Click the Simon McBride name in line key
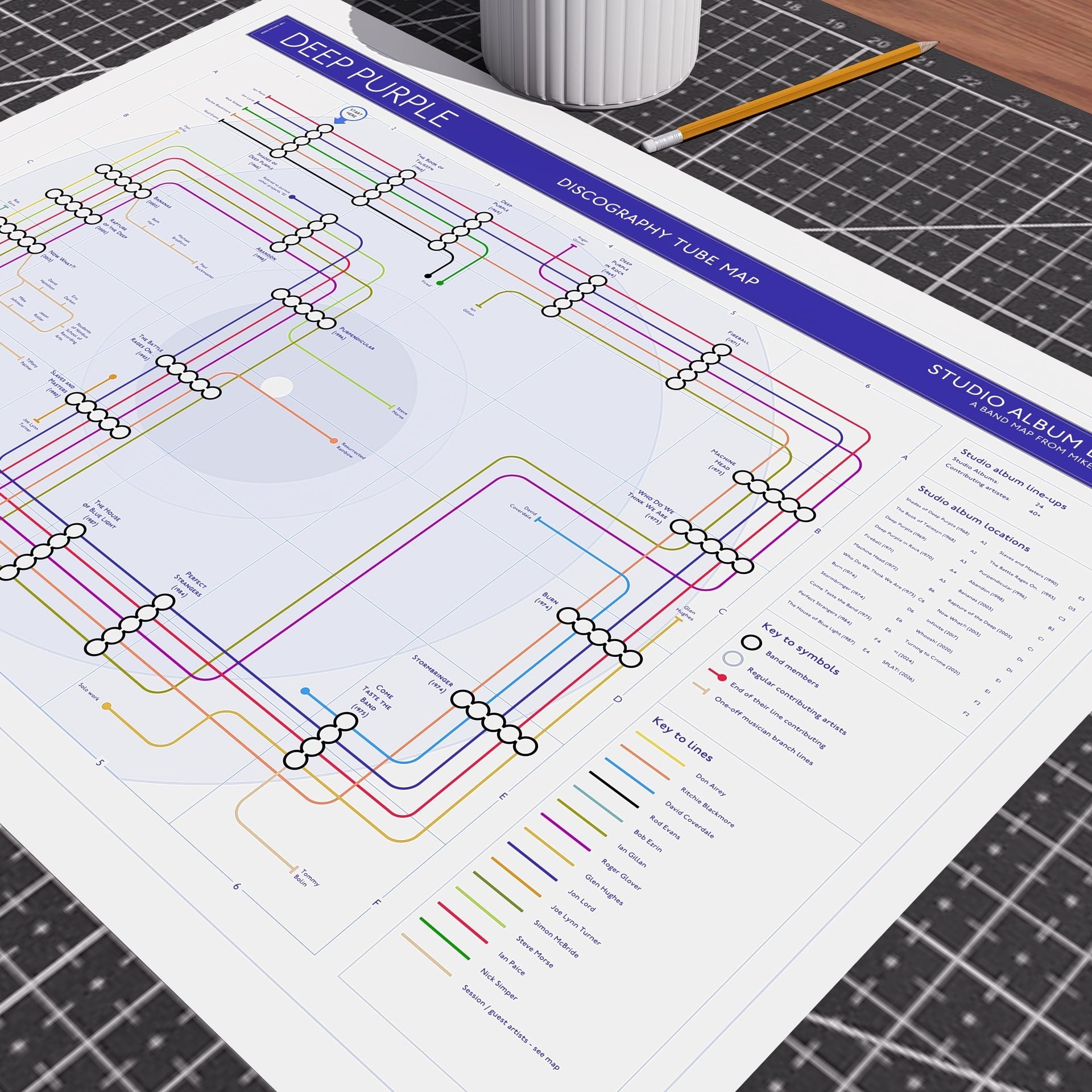 [x=556, y=938]
